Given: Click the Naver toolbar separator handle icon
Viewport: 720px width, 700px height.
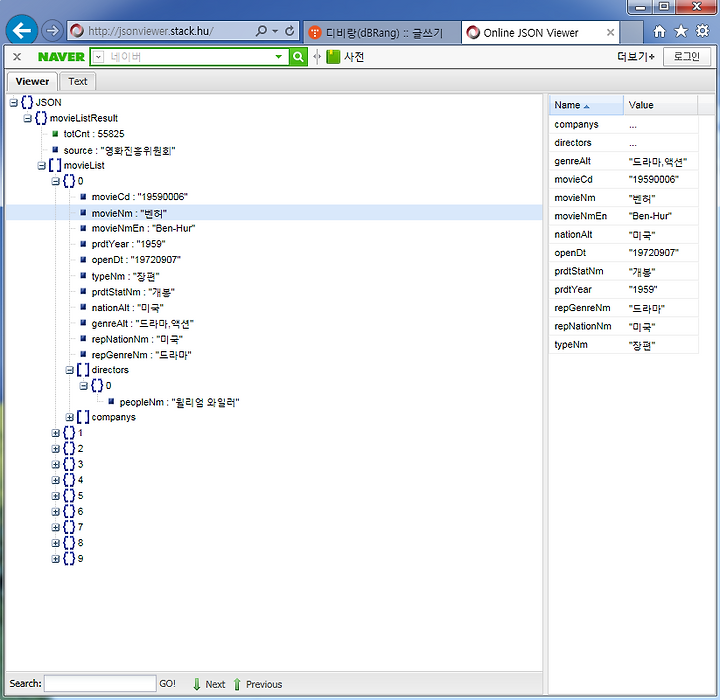Looking at the screenshot, I should click(x=317, y=57).
